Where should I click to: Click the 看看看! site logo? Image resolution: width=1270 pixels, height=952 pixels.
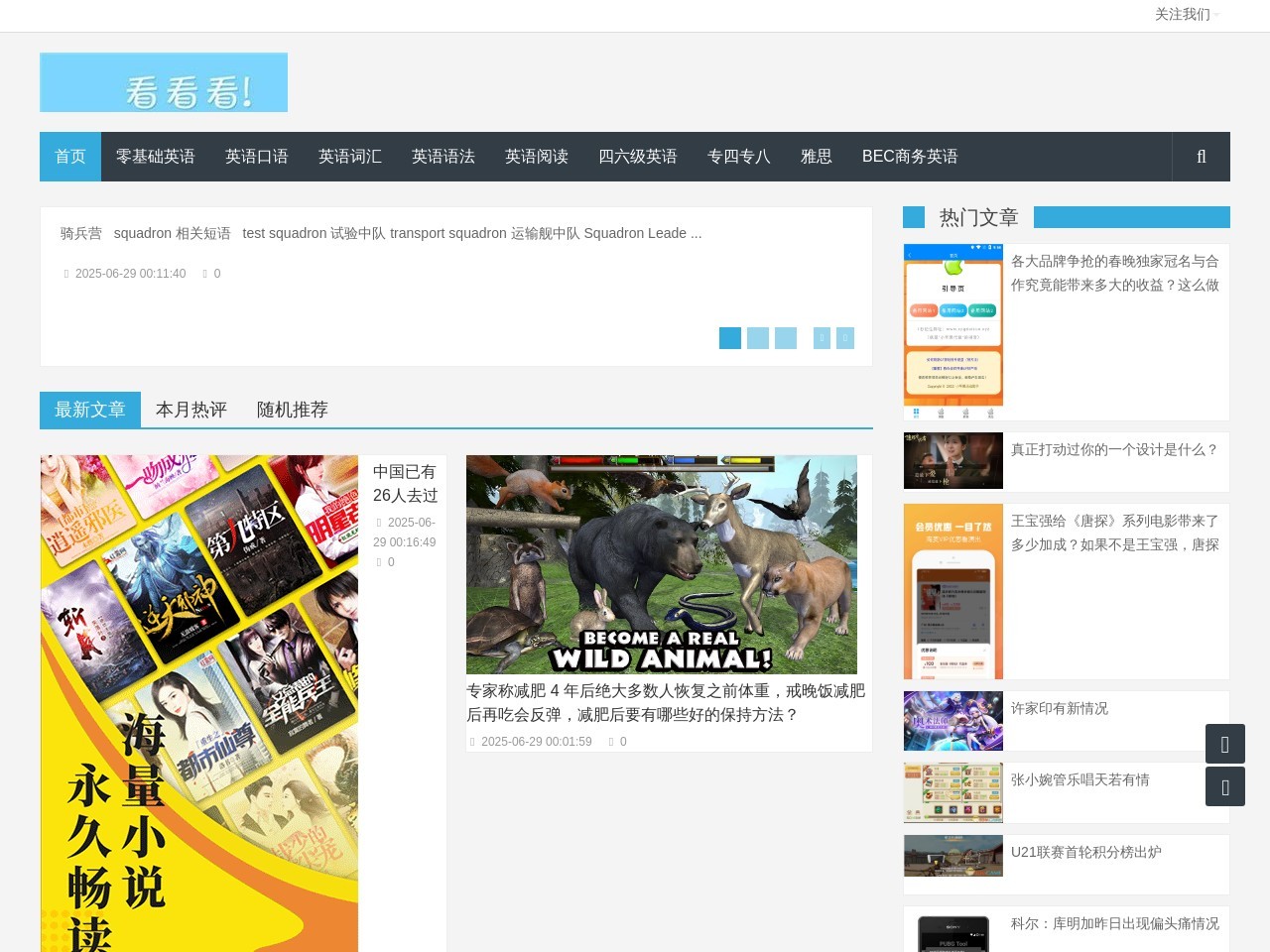click(x=163, y=82)
